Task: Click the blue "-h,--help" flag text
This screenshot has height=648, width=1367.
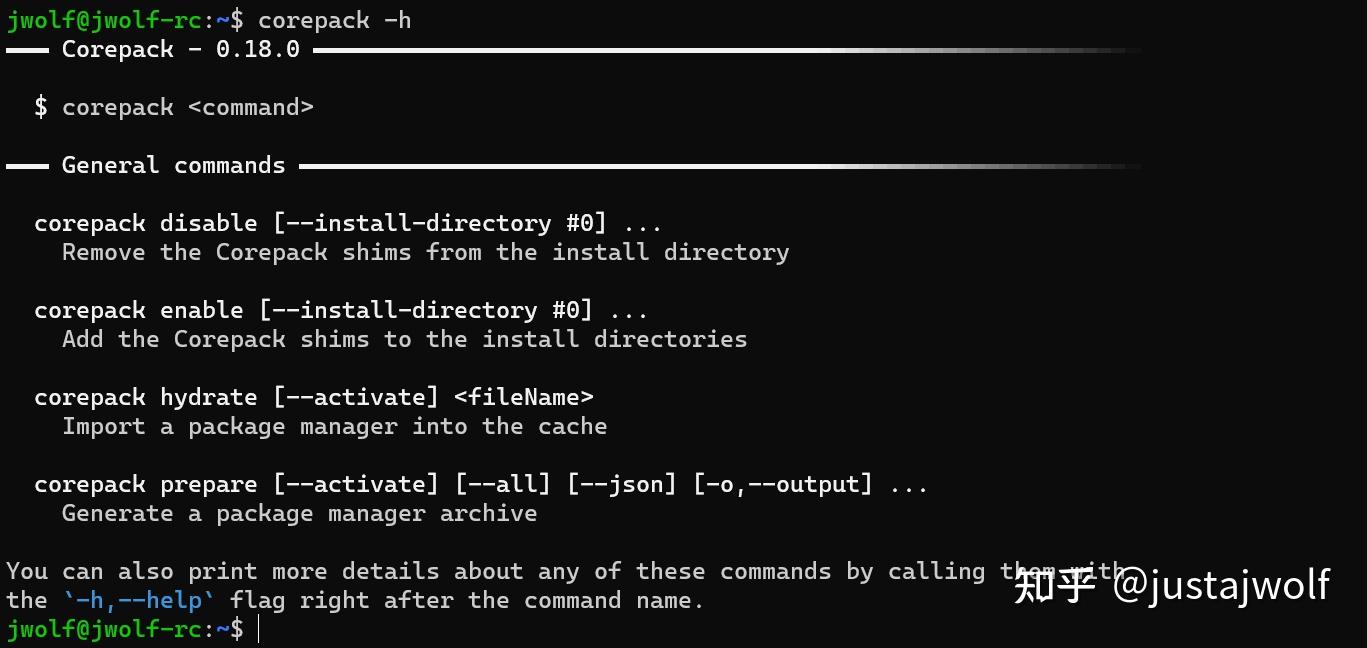Action: pos(138,600)
